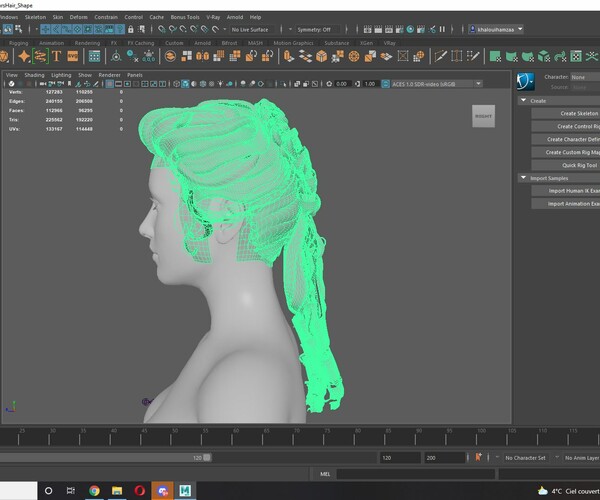This screenshot has height=500, width=600.
Task: Collapse the Create section
Action: pos(523,101)
